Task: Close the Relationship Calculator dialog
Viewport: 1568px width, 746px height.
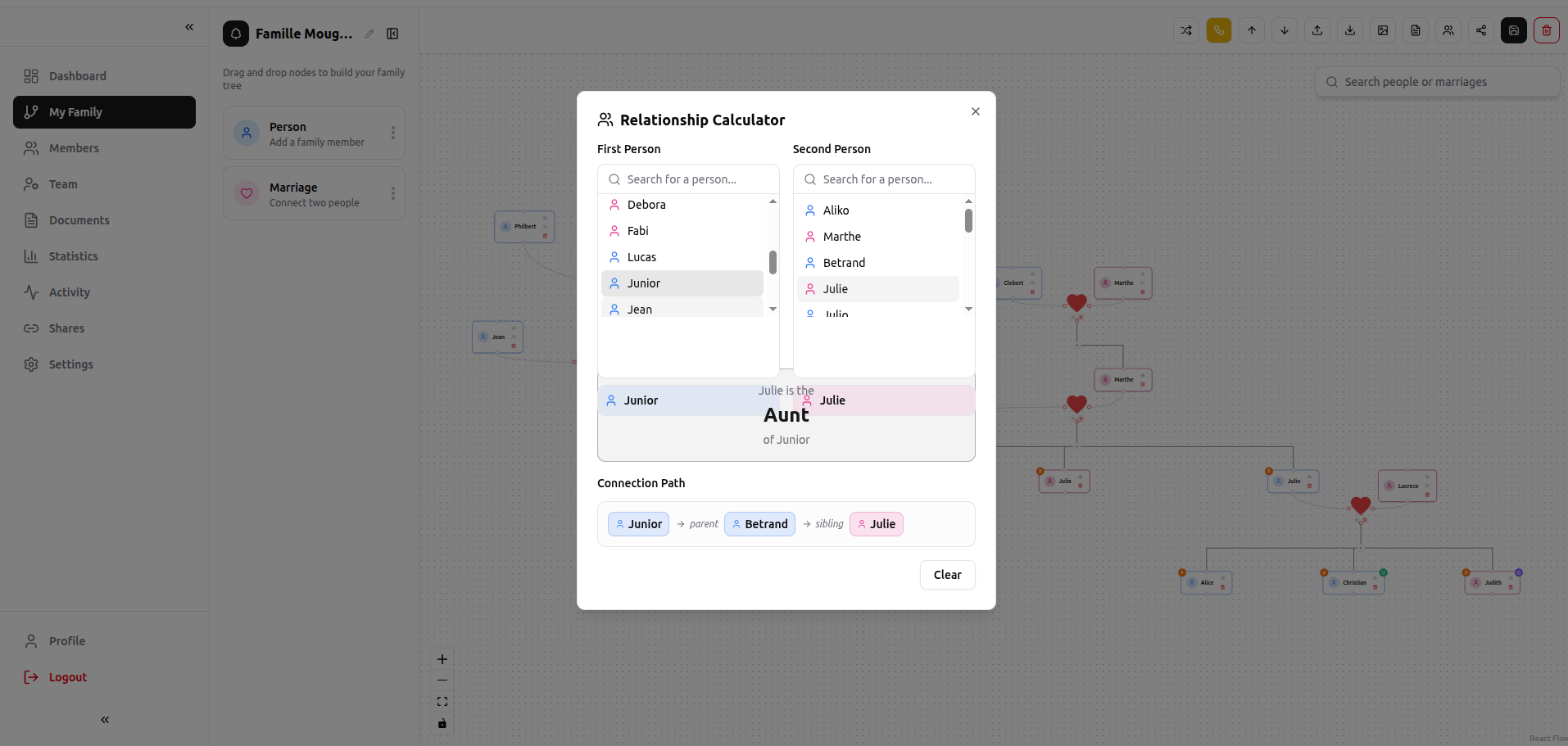Action: pos(975,111)
